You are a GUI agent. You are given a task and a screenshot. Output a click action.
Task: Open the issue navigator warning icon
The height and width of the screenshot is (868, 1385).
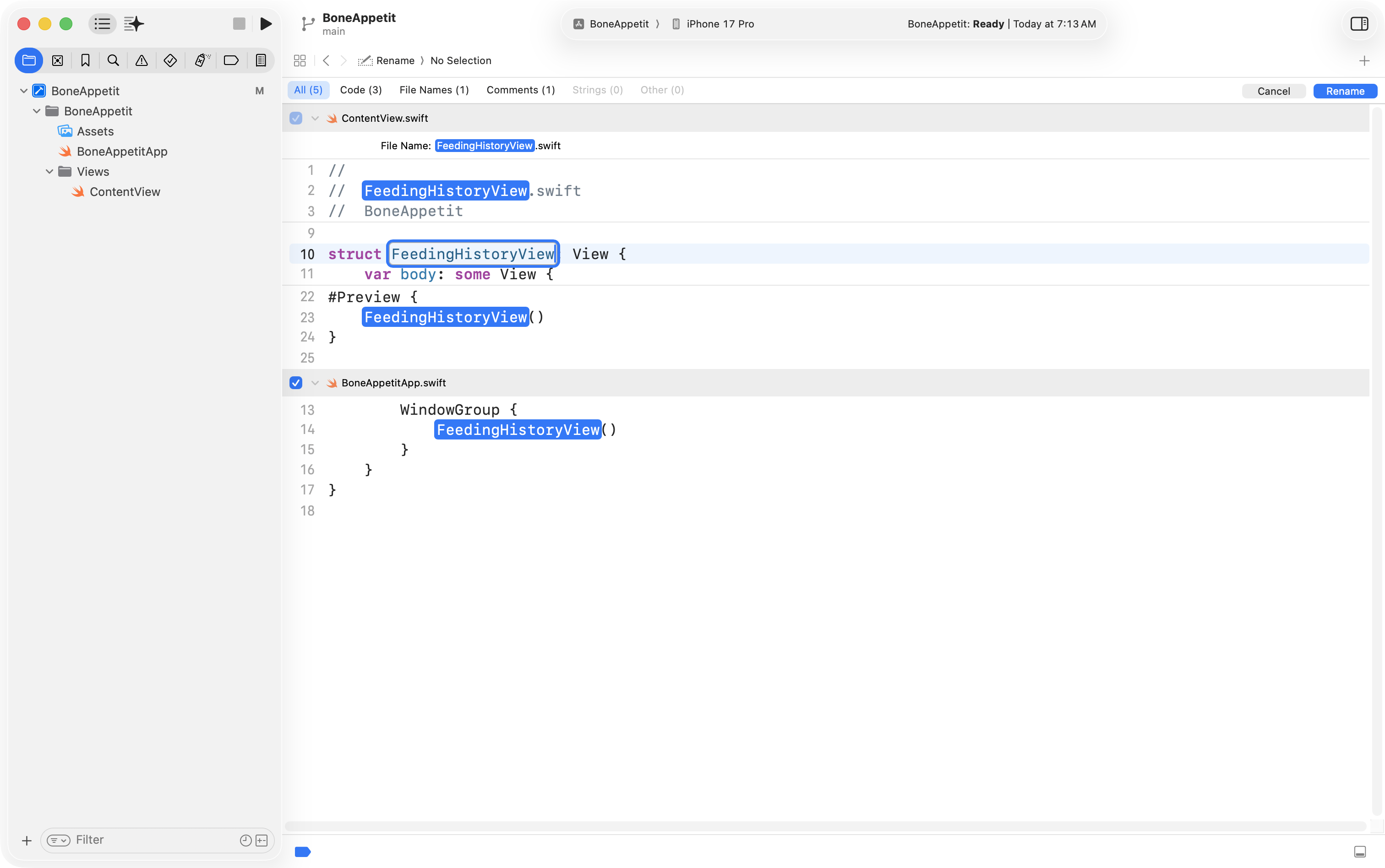coord(141,60)
